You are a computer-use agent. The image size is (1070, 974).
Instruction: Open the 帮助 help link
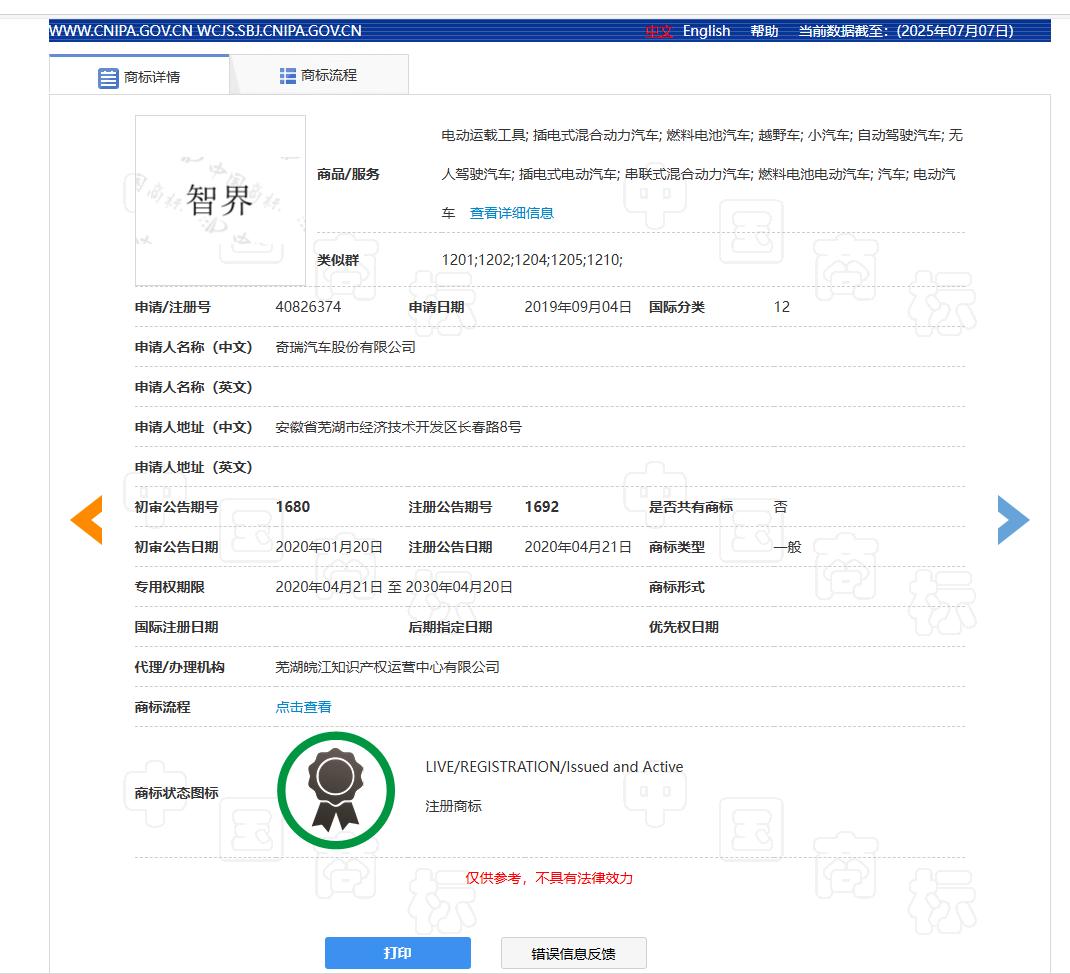(764, 31)
